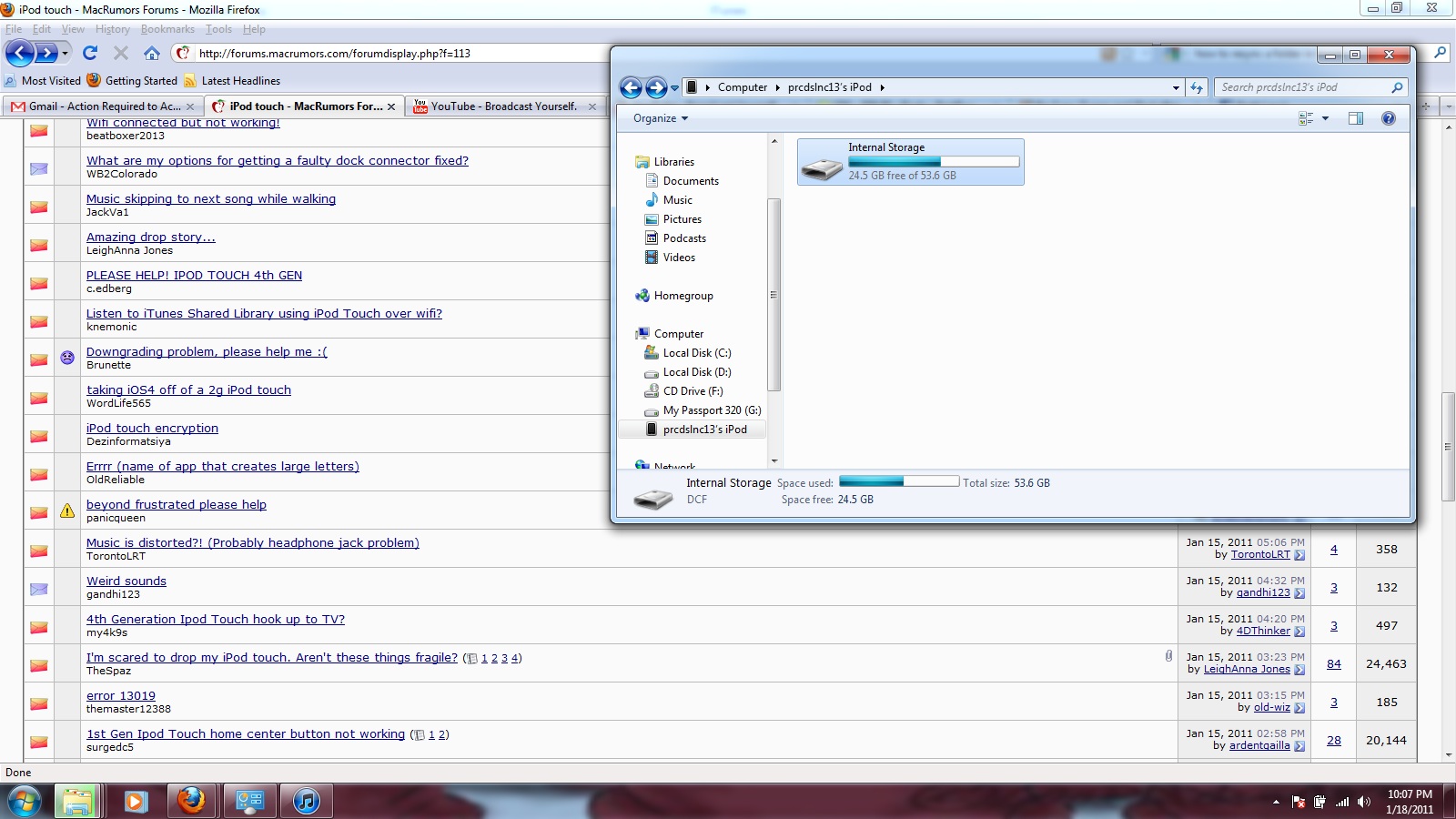
Task: Go forward in Firefox browser
Action: 46,53
